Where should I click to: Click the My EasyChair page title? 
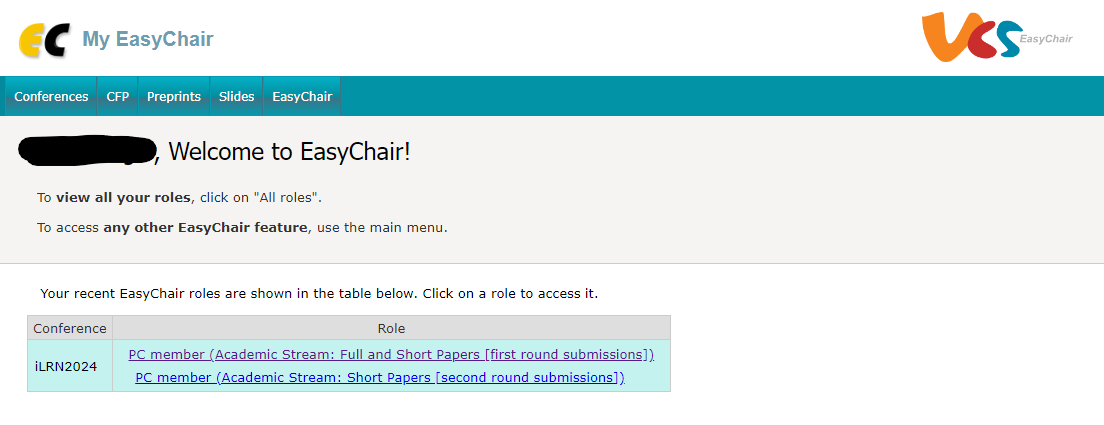pos(148,40)
